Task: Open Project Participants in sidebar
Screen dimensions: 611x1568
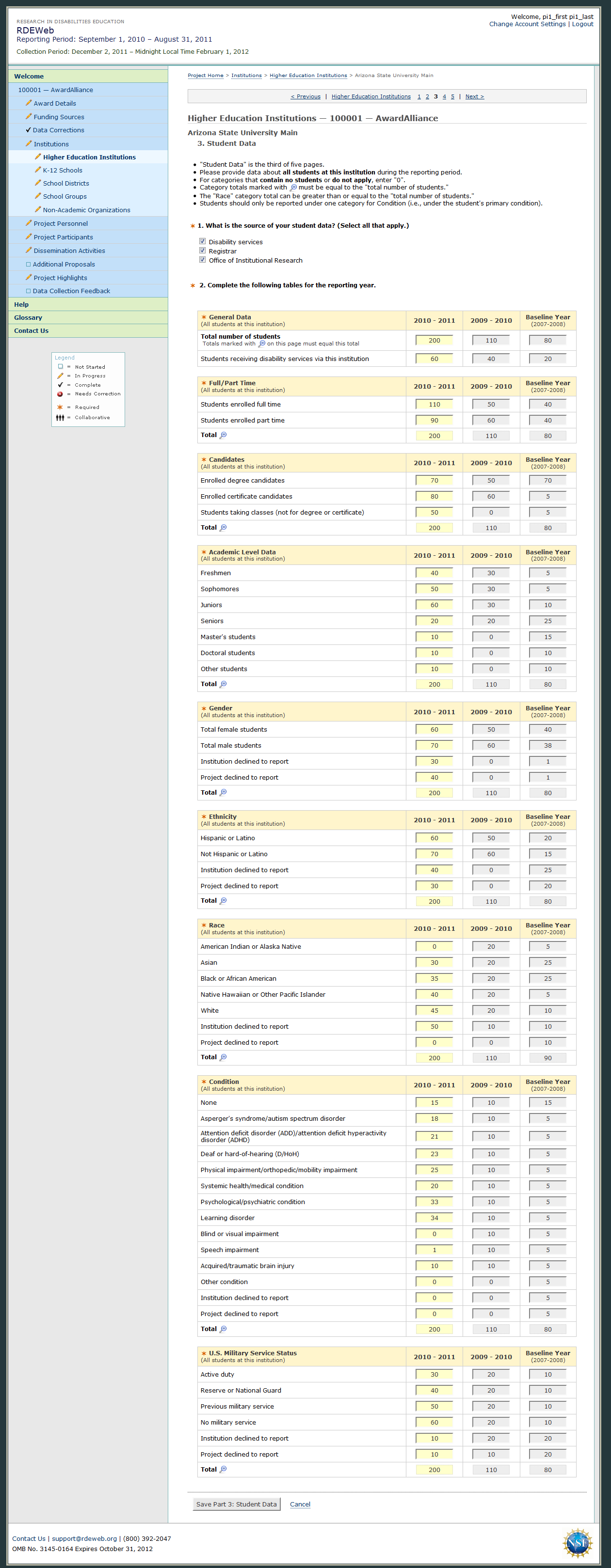Action: click(64, 237)
